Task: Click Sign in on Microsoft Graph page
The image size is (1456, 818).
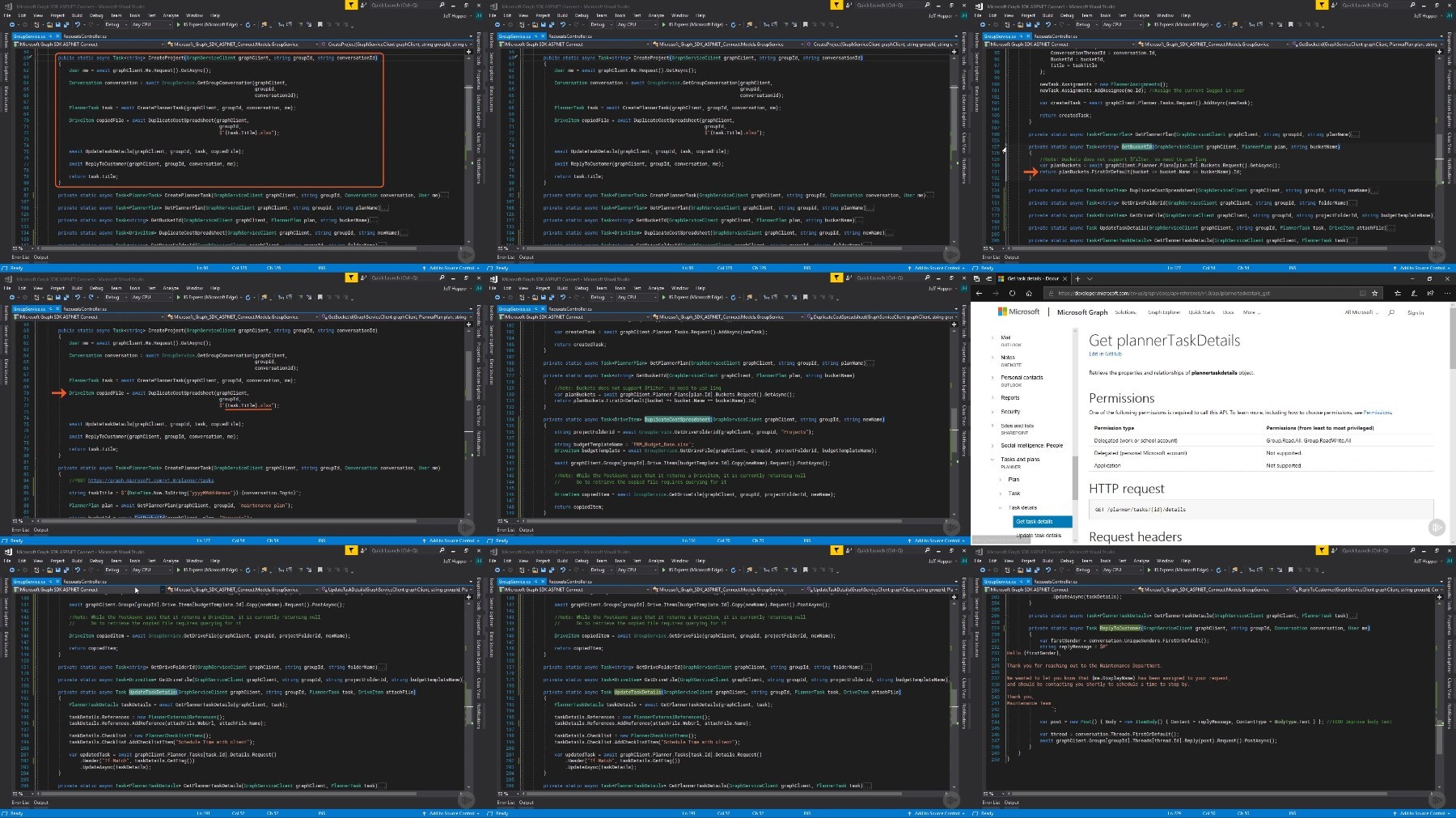Action: click(1416, 312)
